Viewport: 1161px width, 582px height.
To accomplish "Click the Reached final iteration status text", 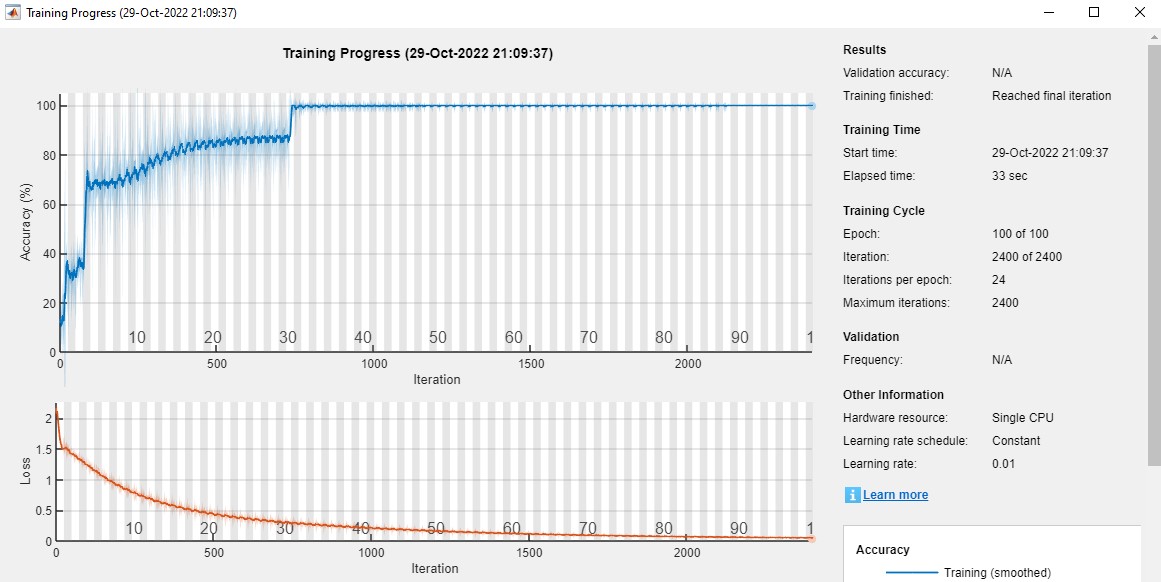I will 1051,96.
